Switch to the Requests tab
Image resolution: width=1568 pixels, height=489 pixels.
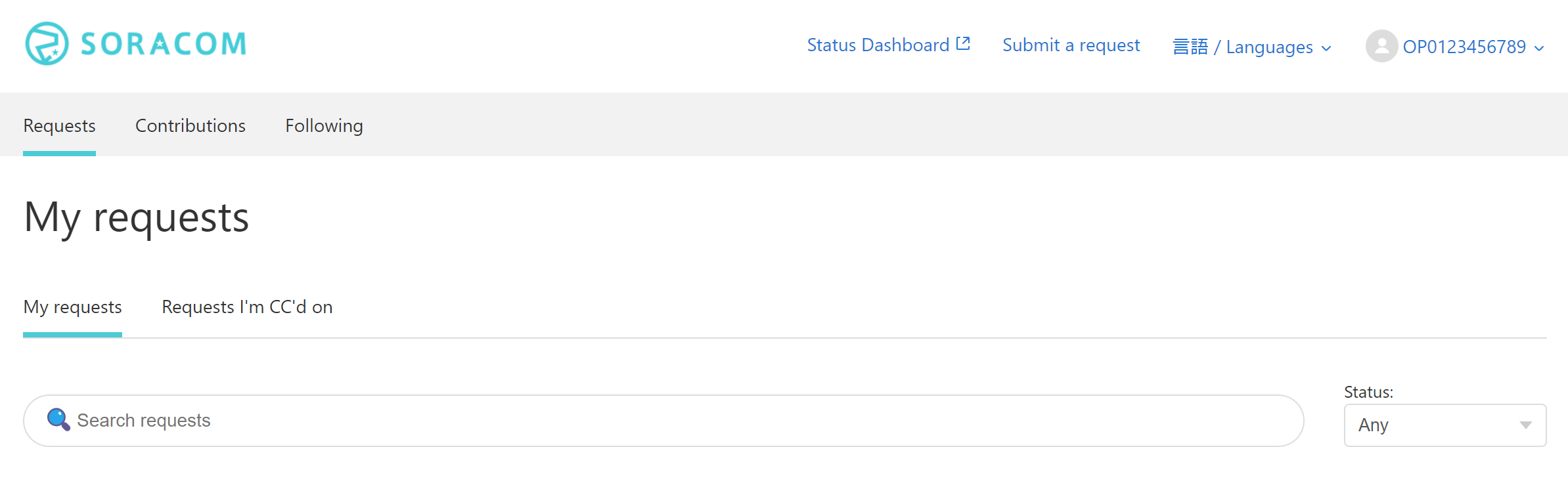tap(59, 125)
